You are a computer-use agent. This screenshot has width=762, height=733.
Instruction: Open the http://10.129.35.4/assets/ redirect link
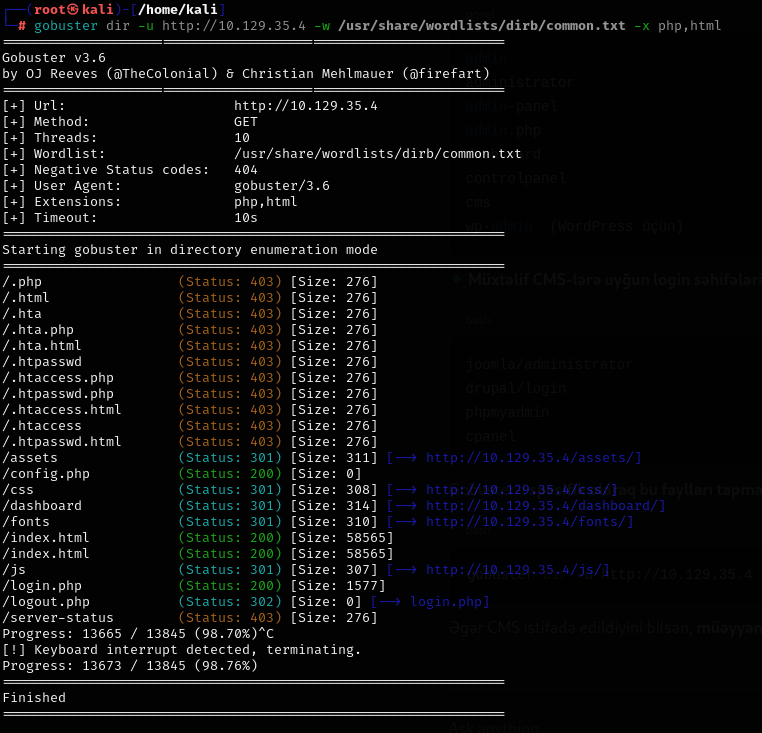(x=533, y=458)
